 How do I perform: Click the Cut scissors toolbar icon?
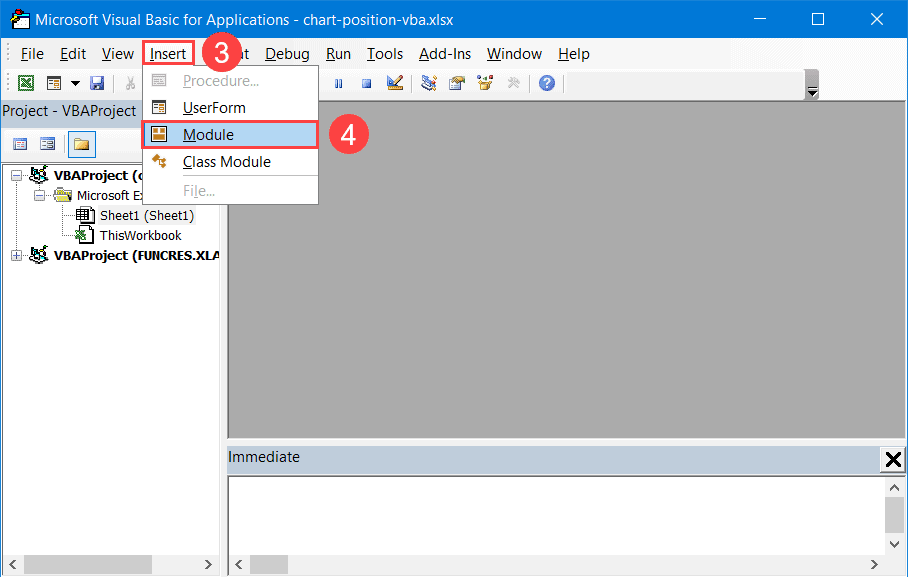(x=130, y=83)
